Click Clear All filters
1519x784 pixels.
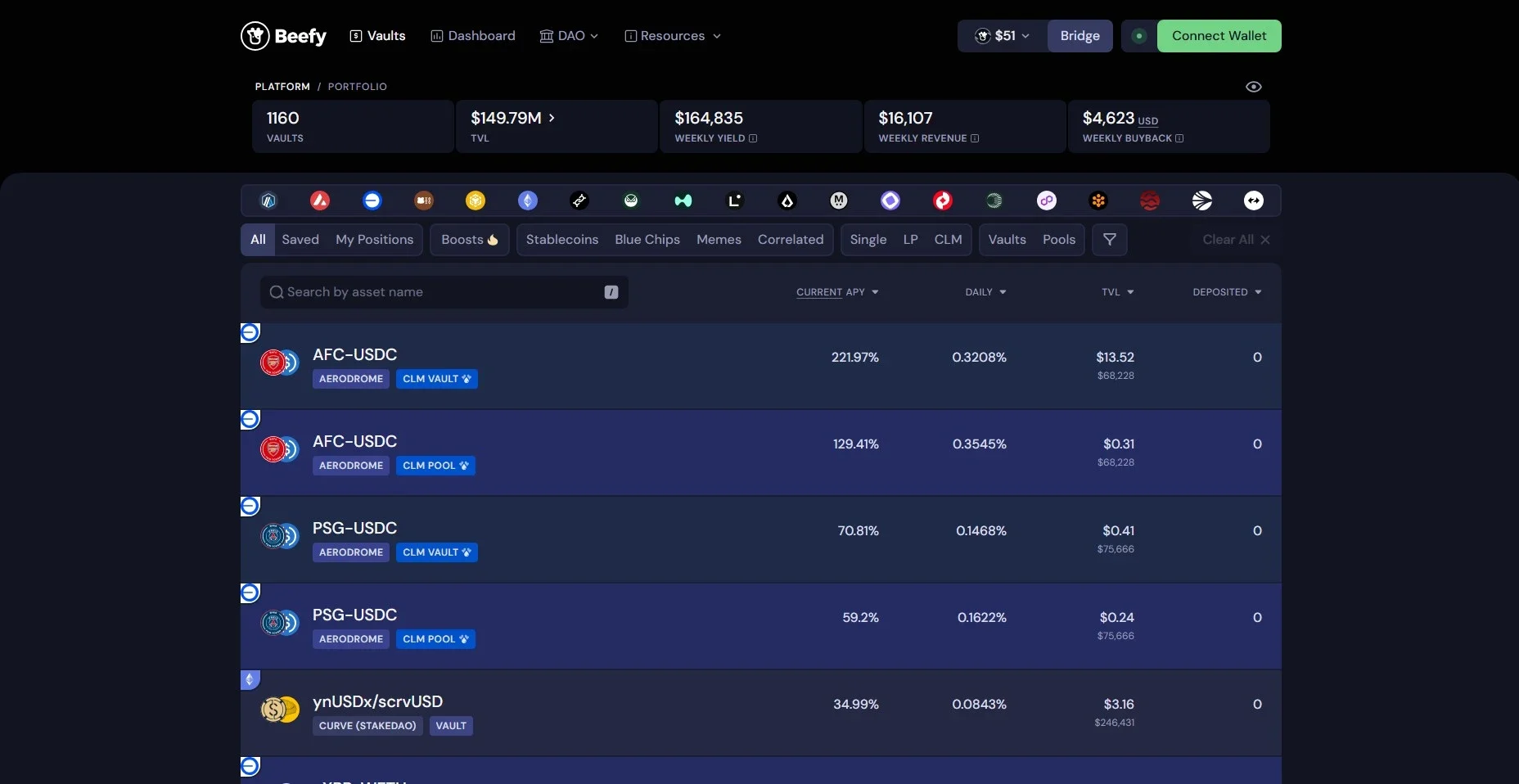(1236, 240)
